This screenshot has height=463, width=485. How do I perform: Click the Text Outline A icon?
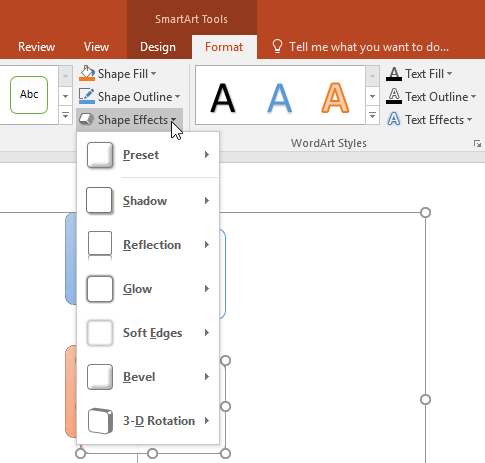394,96
